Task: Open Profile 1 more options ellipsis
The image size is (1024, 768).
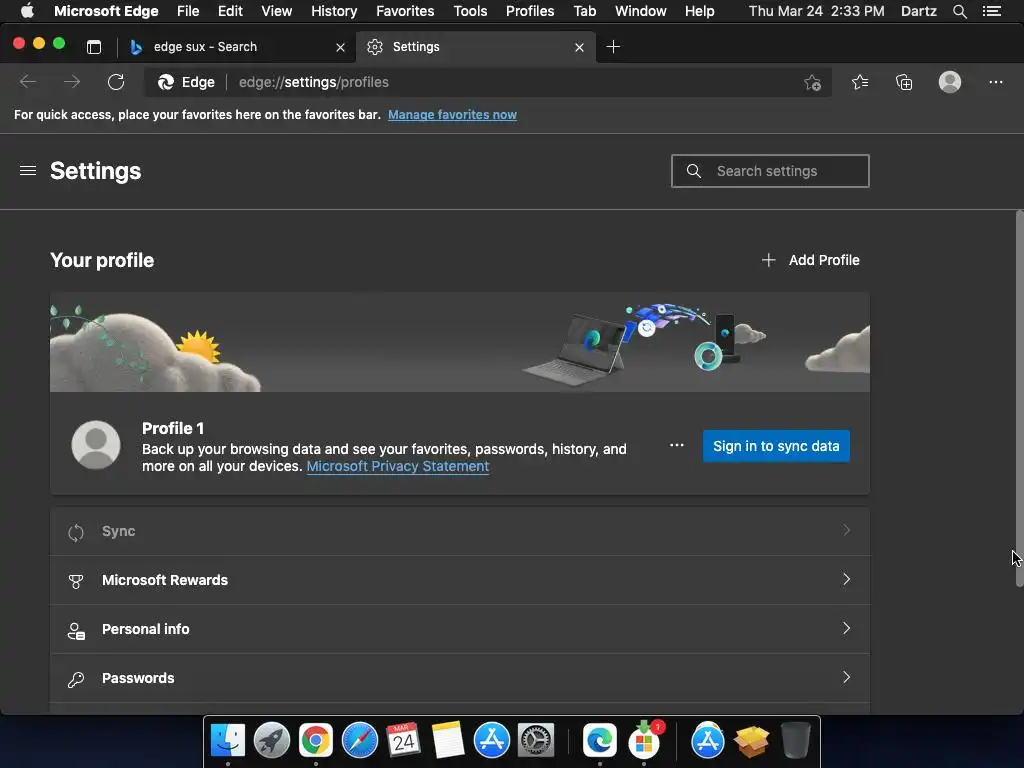Action: (677, 445)
